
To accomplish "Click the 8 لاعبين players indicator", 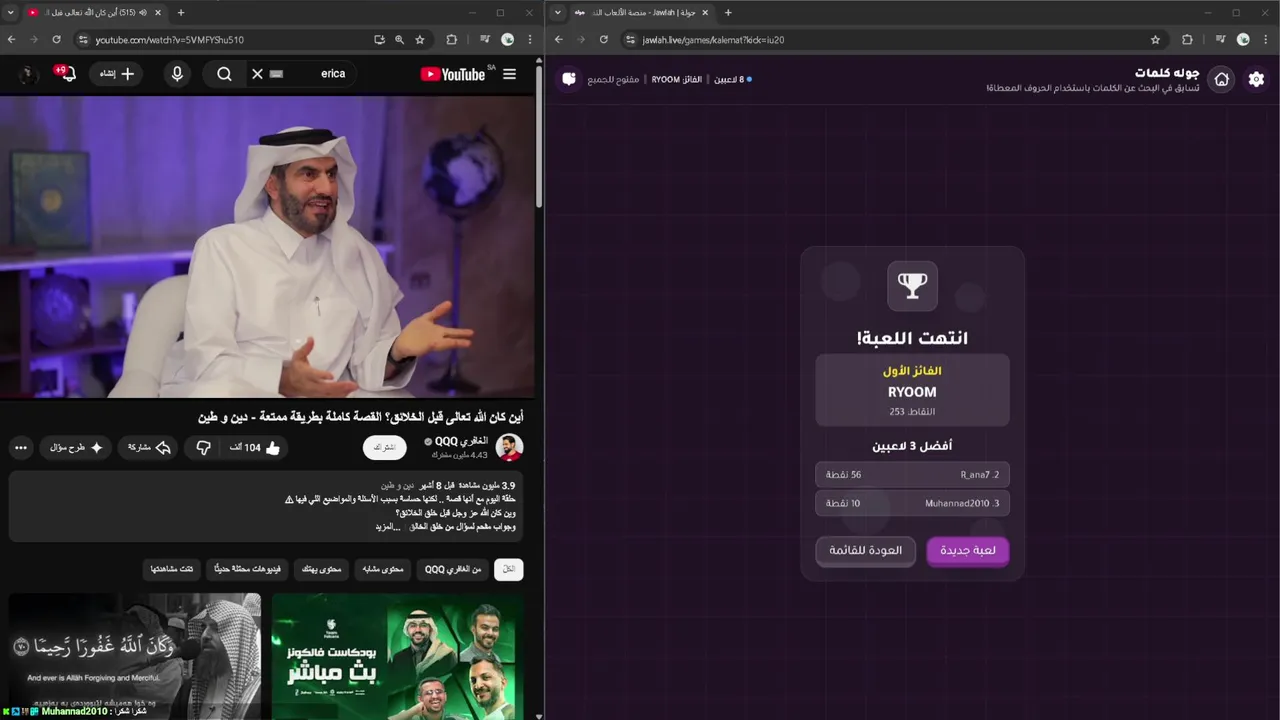I will click(731, 79).
